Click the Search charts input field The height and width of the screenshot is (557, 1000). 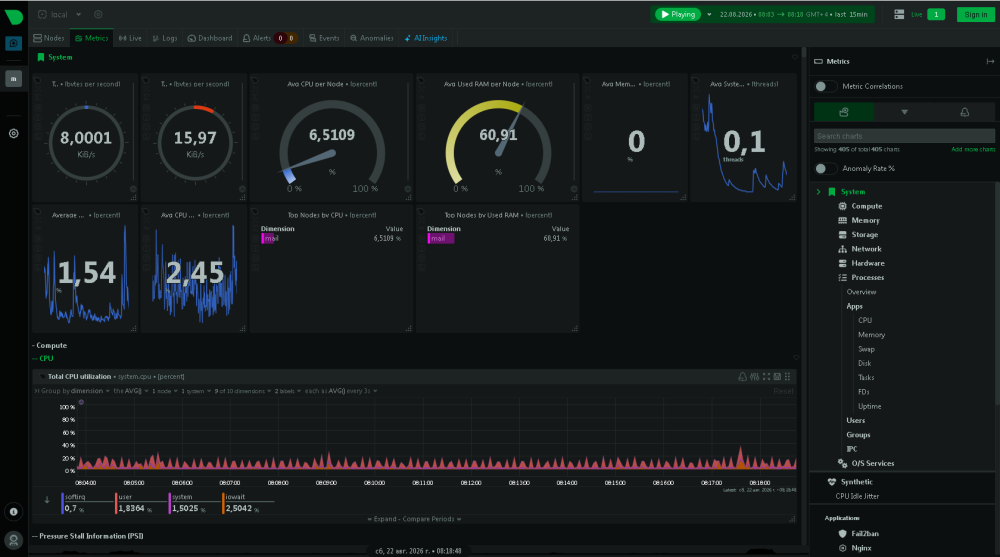904,136
